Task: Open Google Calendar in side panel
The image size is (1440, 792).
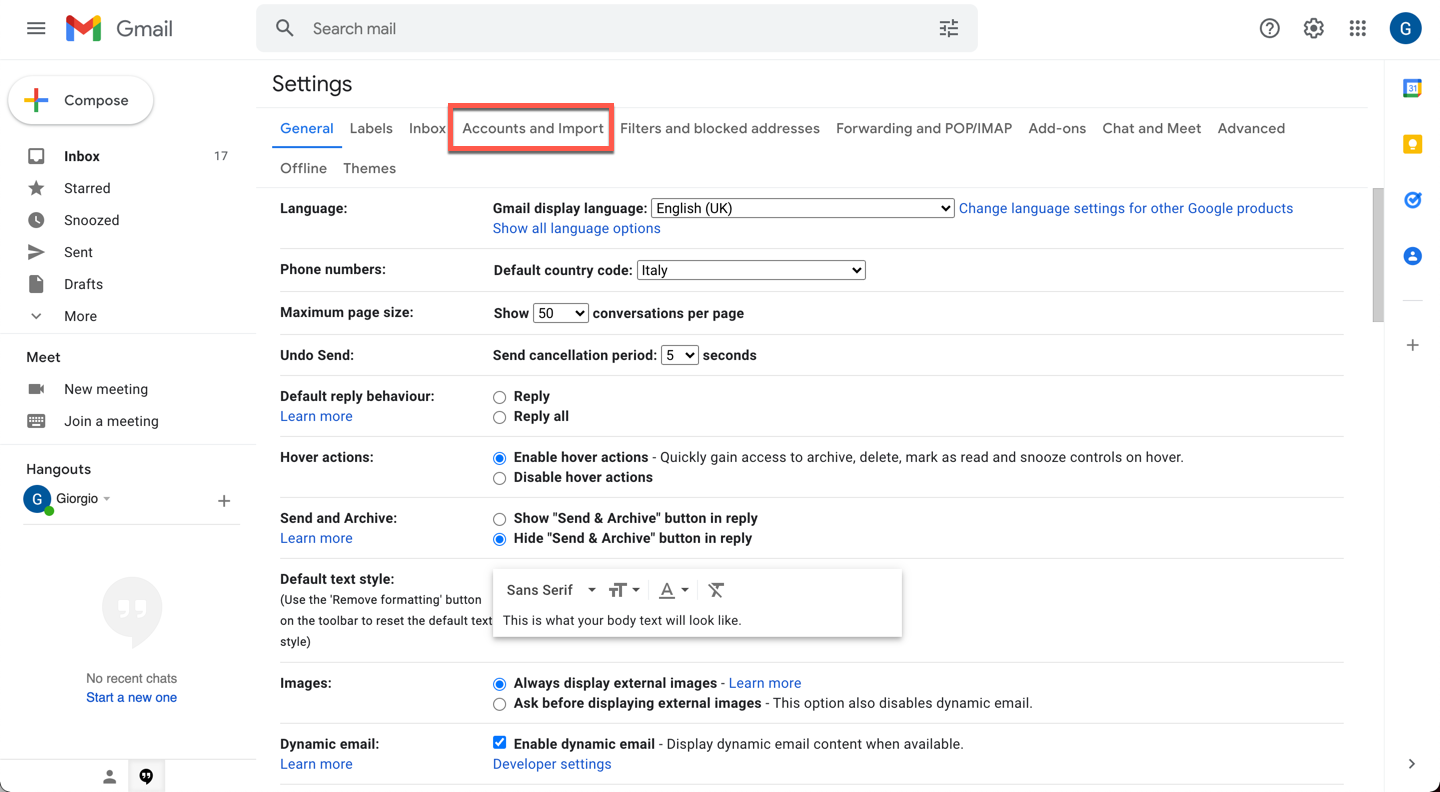Action: (x=1412, y=88)
